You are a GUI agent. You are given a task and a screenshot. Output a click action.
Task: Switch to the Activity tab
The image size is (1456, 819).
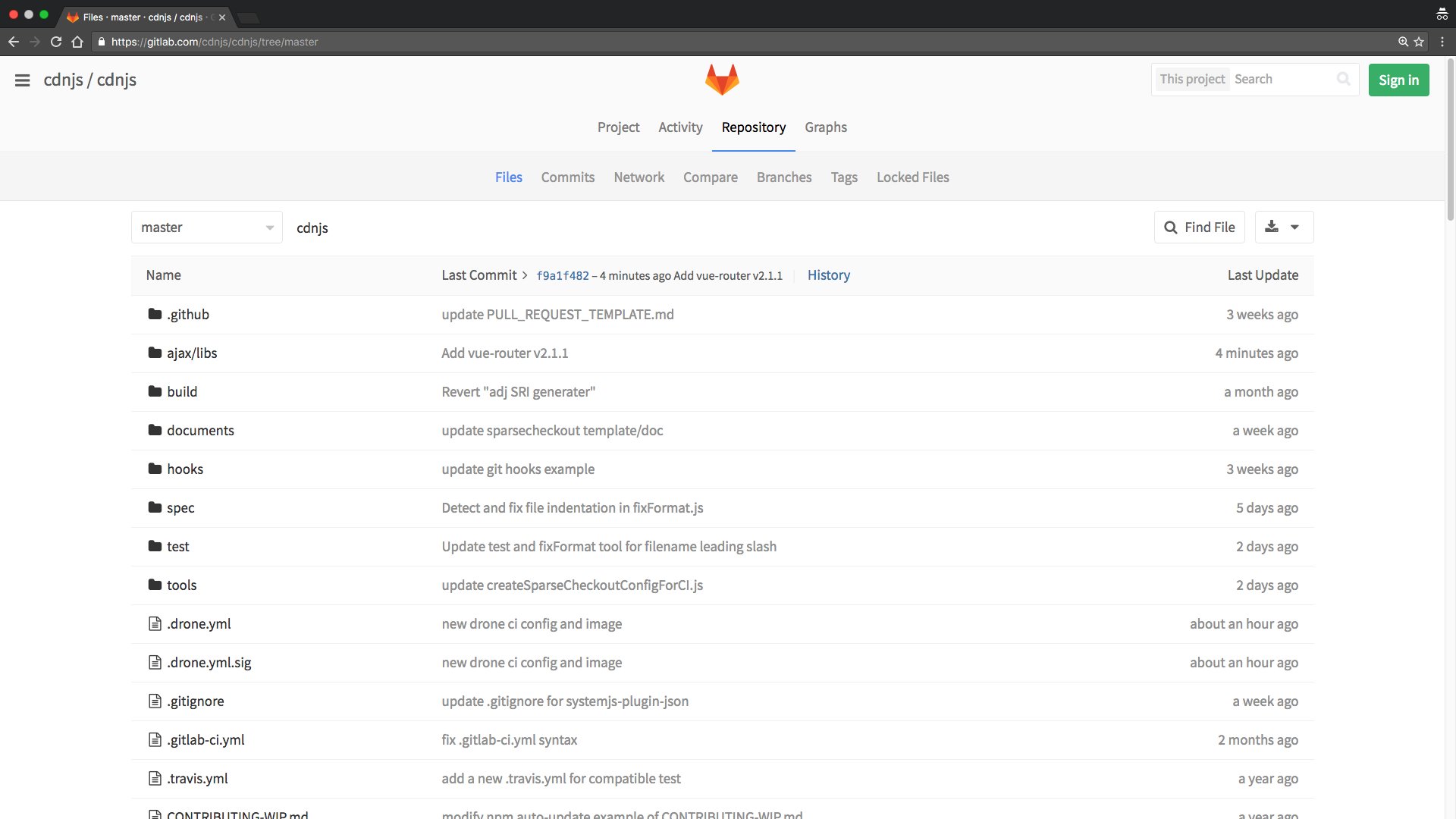coord(680,127)
